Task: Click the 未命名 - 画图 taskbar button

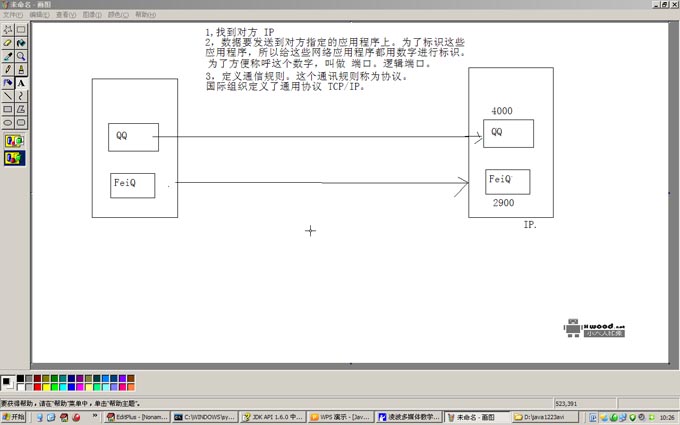Action: point(477,417)
